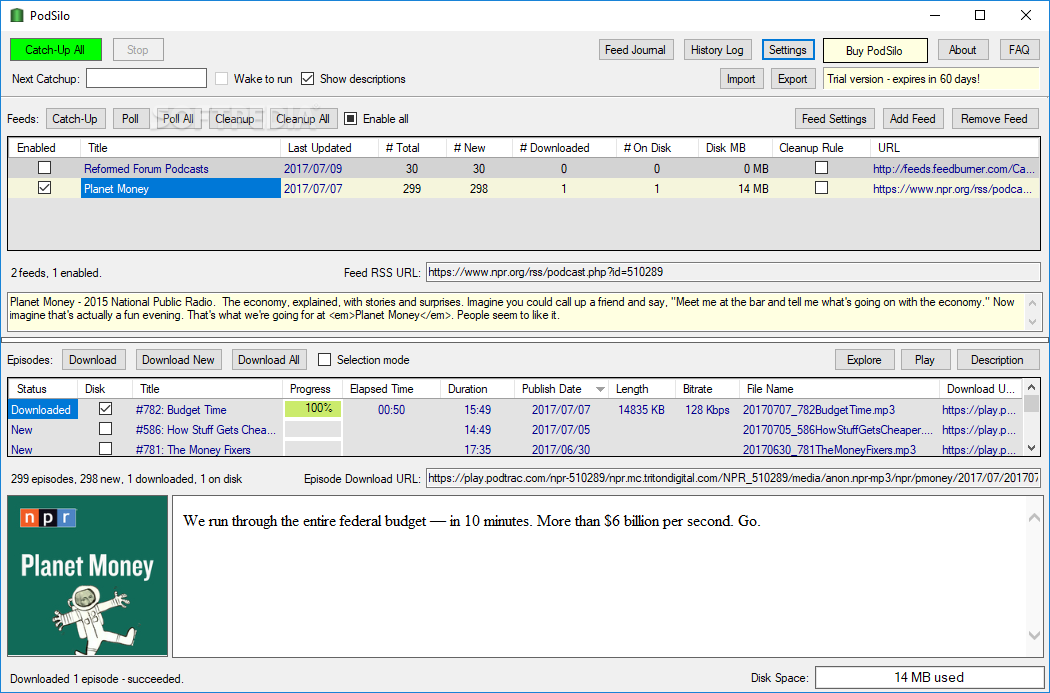Toggle Disk checkbox for #781: The Money Fixers
Image resolution: width=1050 pixels, height=693 pixels.
coord(105,449)
